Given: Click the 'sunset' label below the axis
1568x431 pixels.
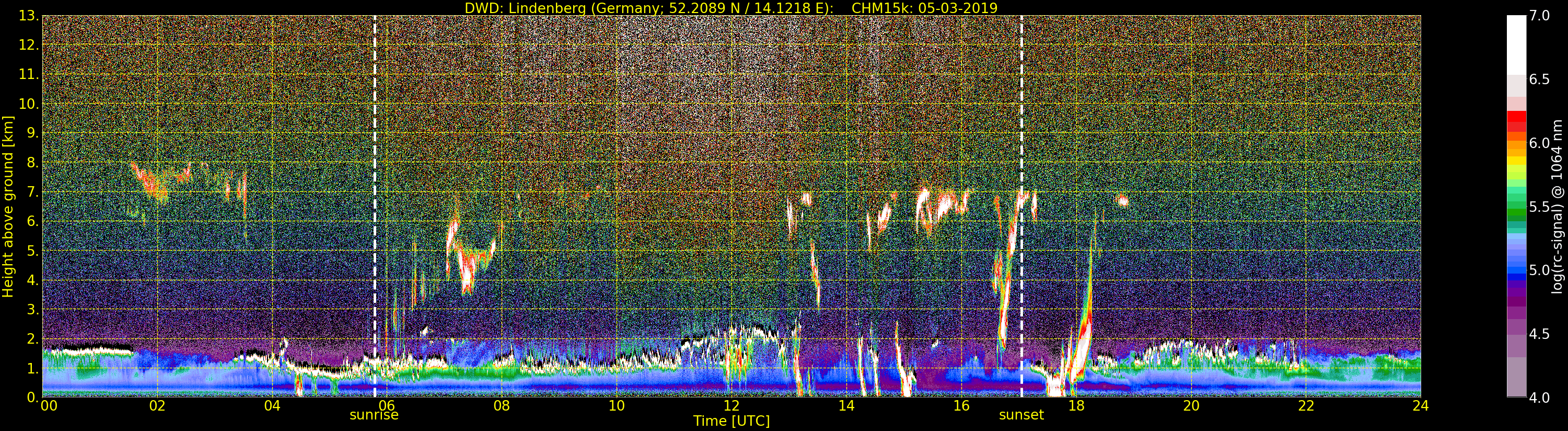Looking at the screenshot, I should tap(1021, 415).
